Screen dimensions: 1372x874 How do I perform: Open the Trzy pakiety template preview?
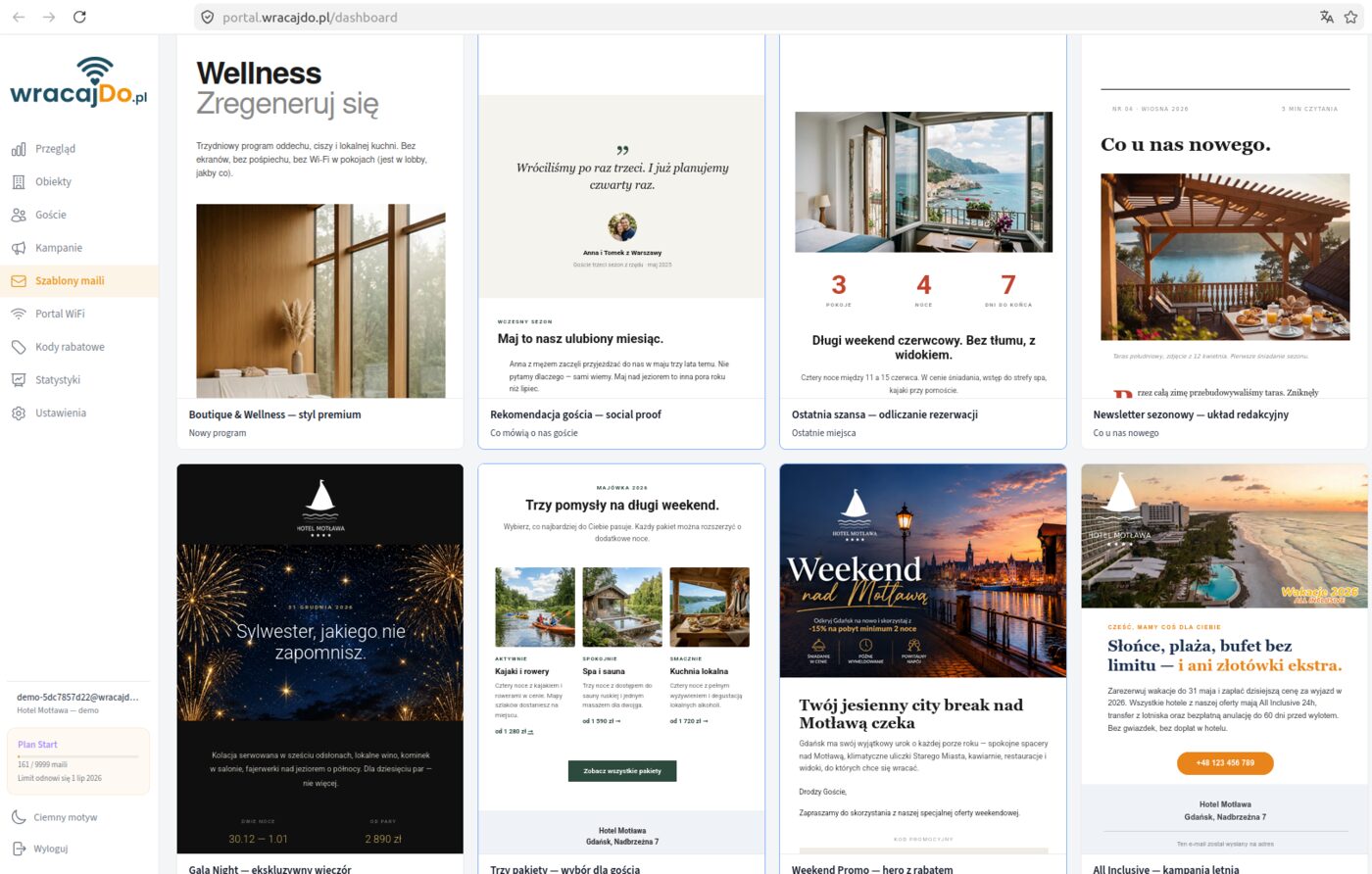point(621,658)
